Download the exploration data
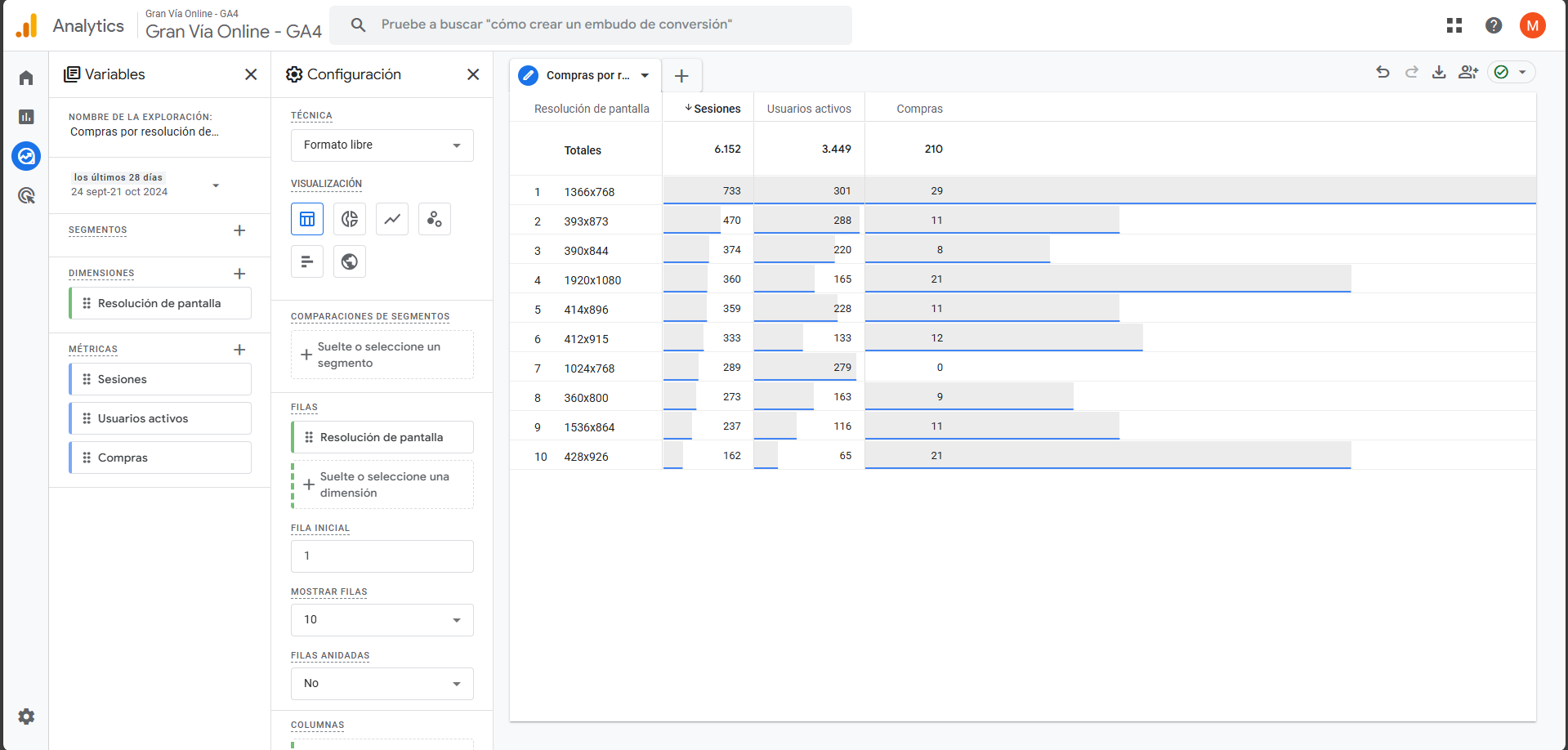Screen dimensions: 1568x750 (x=1439, y=73)
